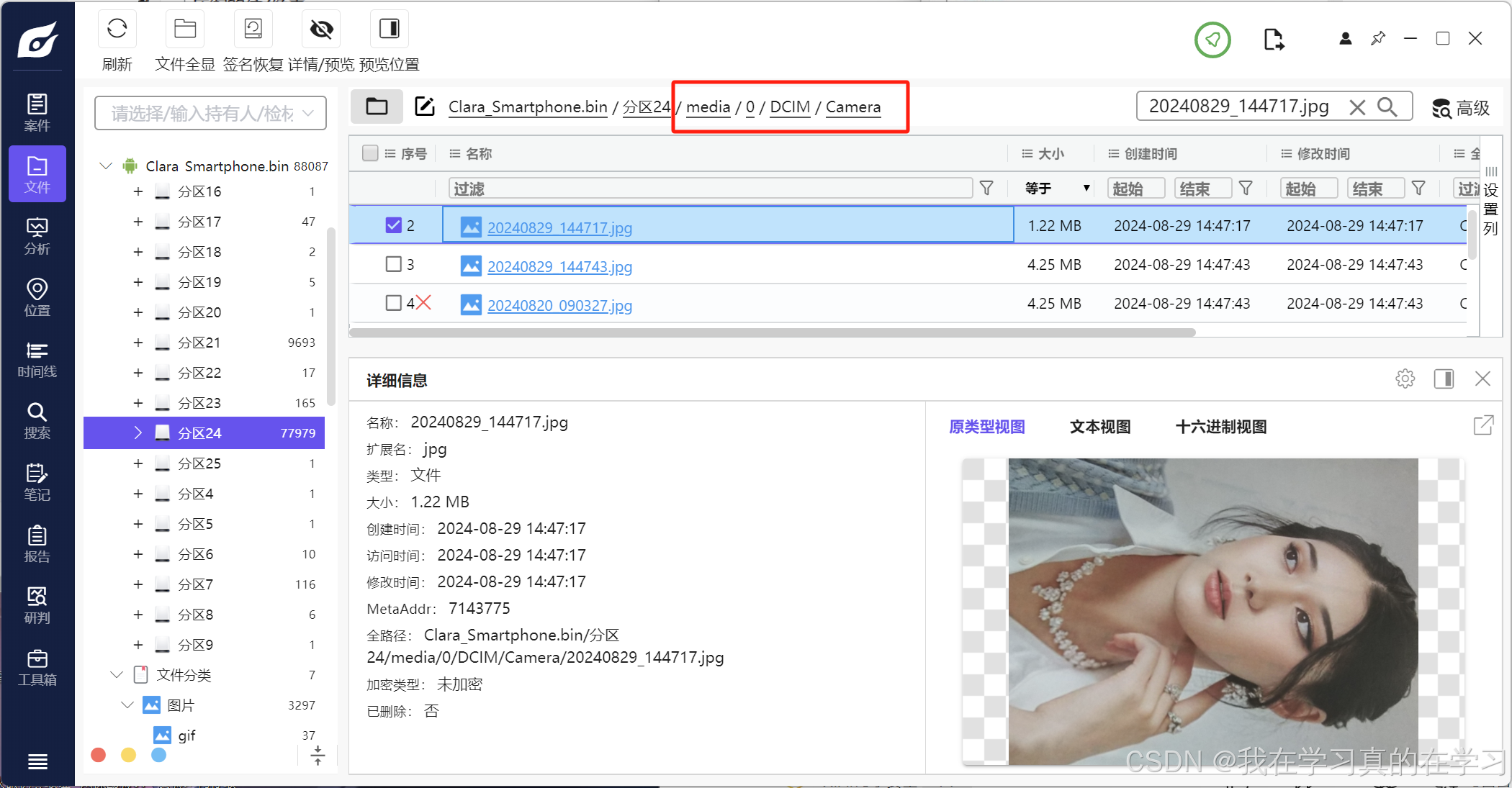Viewport: 1512px width, 788px height.
Task: Open the 请选择/输入持有人 combo box
Action: 210,113
